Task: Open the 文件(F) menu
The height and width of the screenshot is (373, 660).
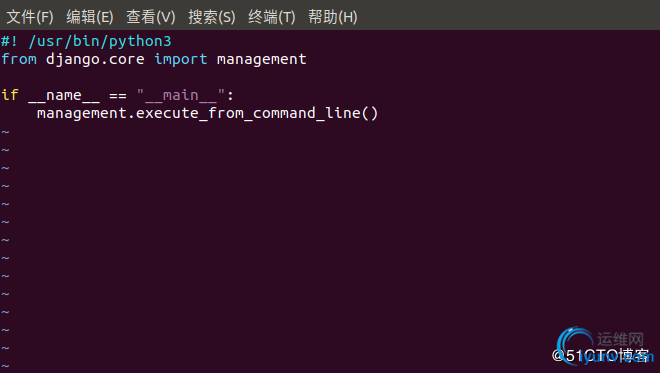Action: coord(30,17)
